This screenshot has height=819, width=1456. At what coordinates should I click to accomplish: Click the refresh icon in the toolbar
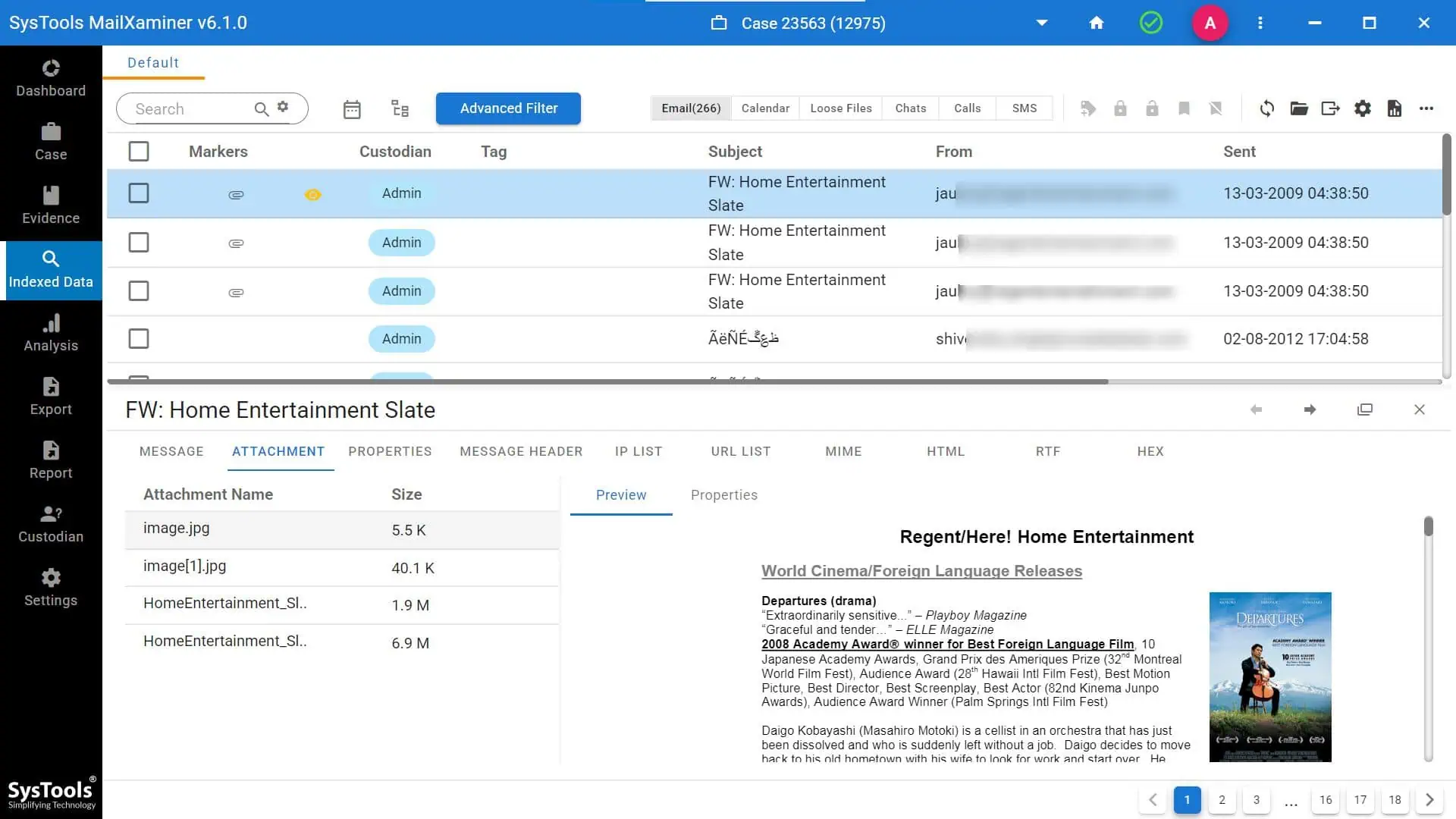pos(1266,108)
